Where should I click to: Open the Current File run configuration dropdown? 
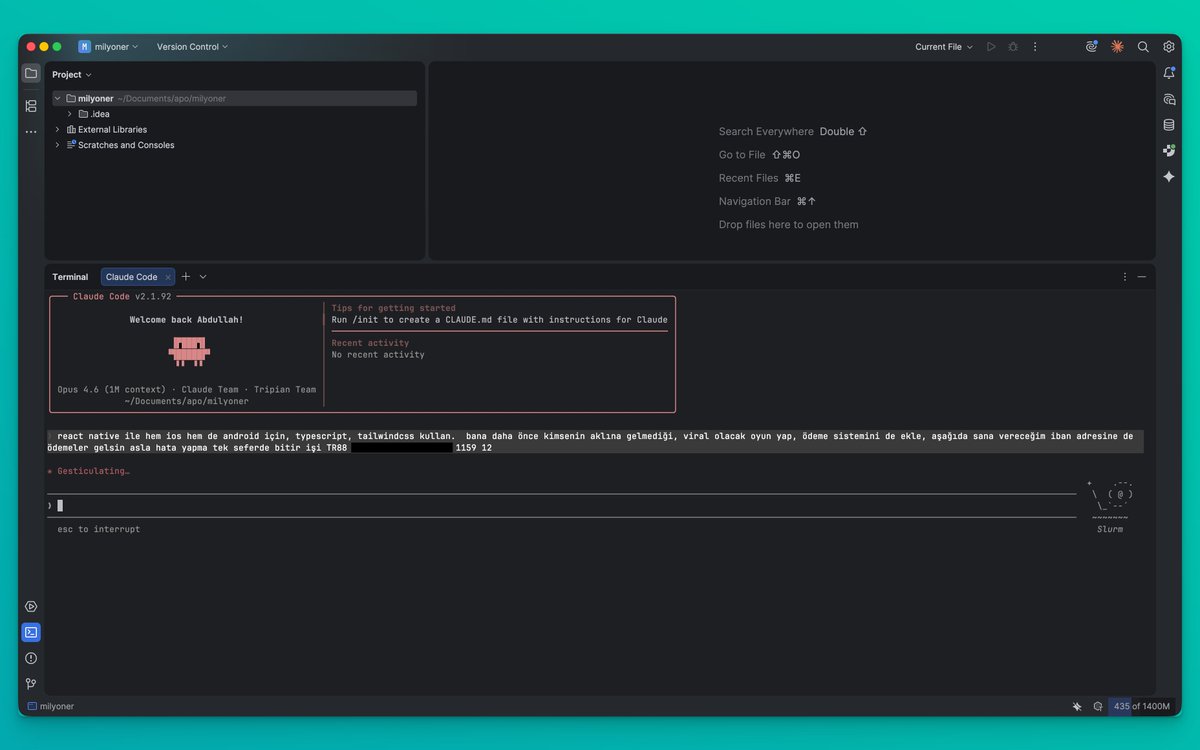point(944,47)
